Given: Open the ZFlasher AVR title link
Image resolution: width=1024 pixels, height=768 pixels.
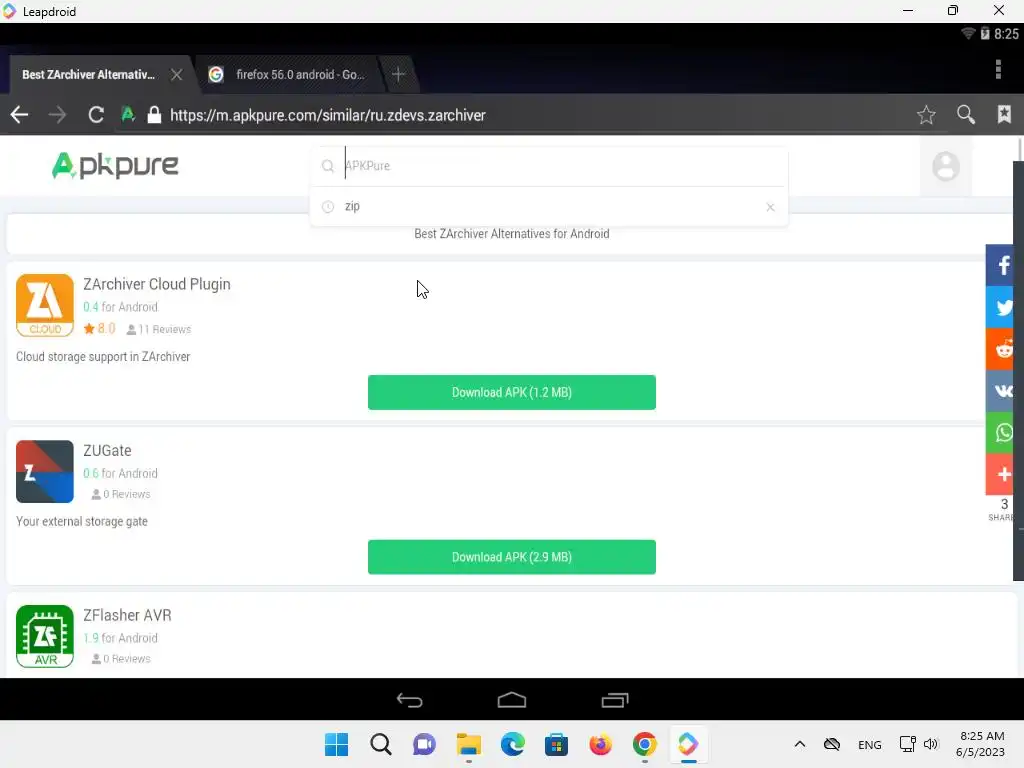Looking at the screenshot, I should point(127,615).
